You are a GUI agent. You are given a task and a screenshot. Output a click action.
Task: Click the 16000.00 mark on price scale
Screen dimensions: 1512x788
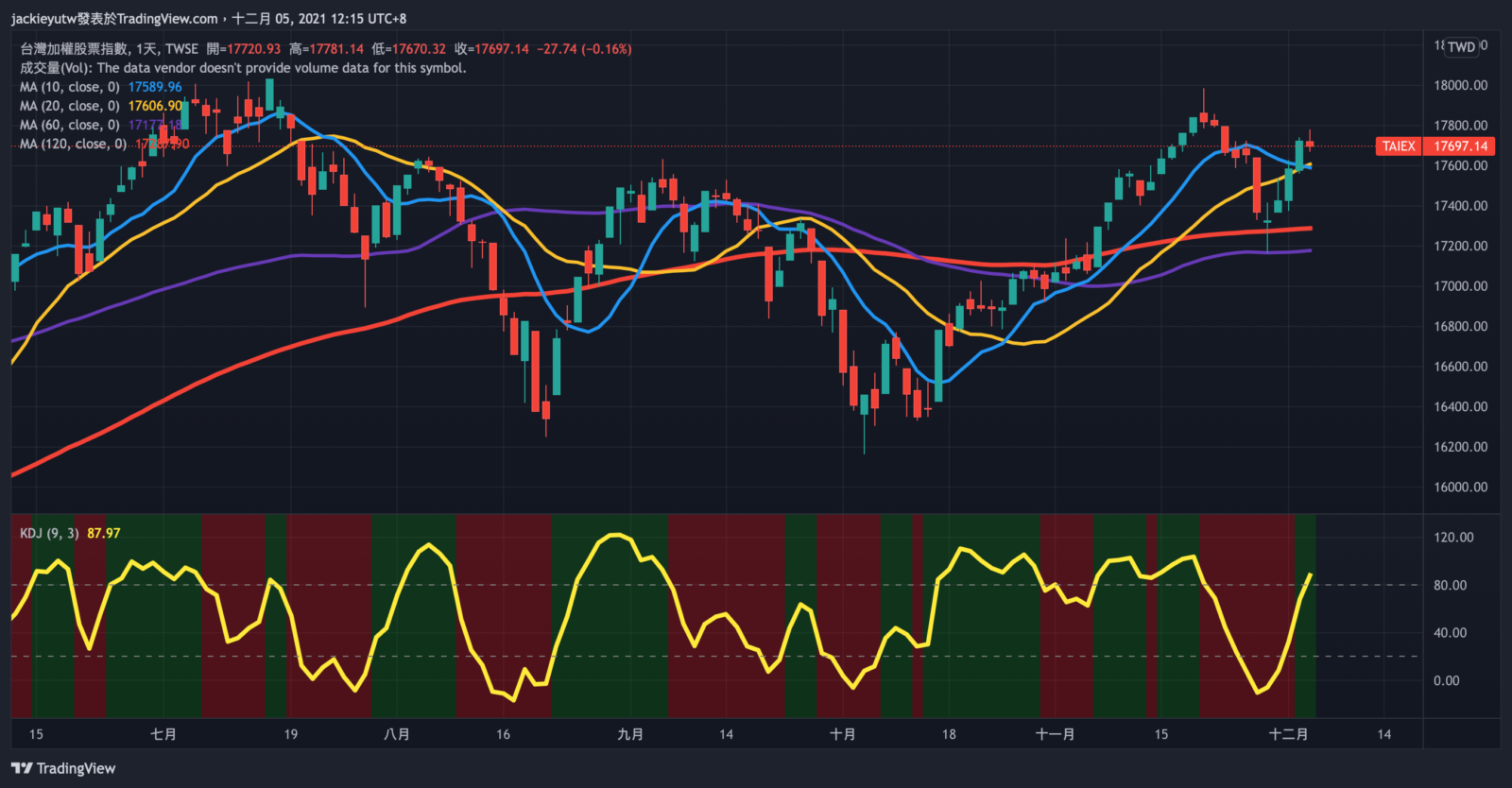pos(1460,488)
